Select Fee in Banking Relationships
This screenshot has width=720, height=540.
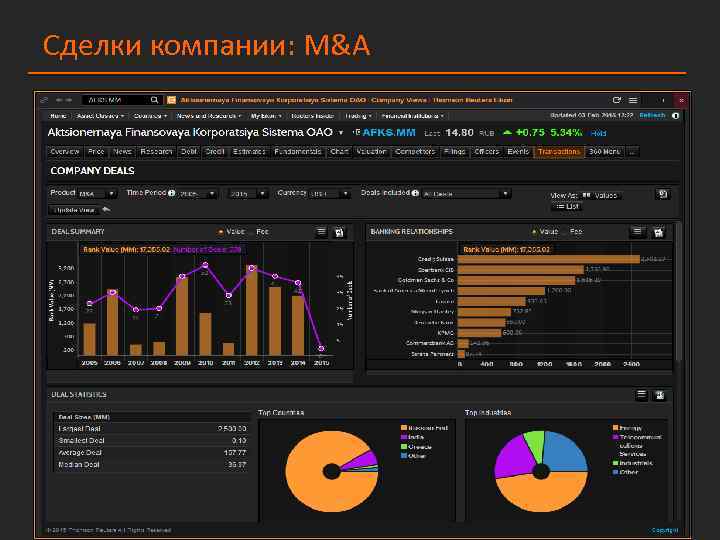(576, 232)
